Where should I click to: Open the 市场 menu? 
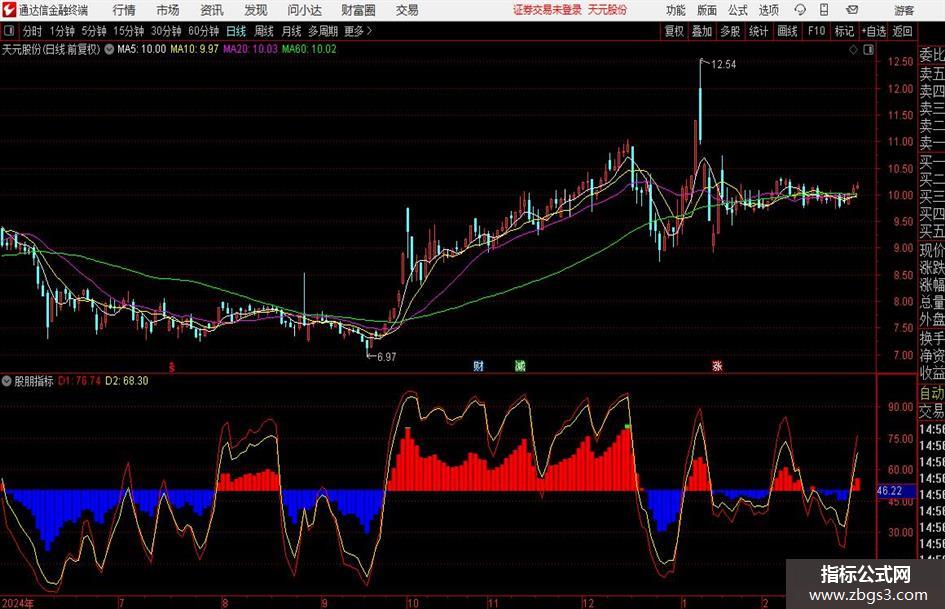point(168,10)
